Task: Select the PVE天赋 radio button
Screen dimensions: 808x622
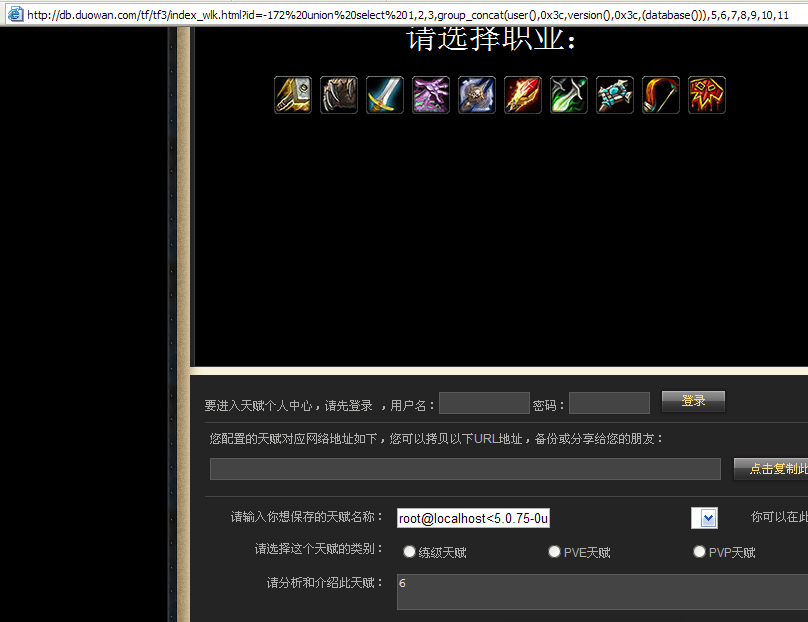Action: click(x=554, y=552)
